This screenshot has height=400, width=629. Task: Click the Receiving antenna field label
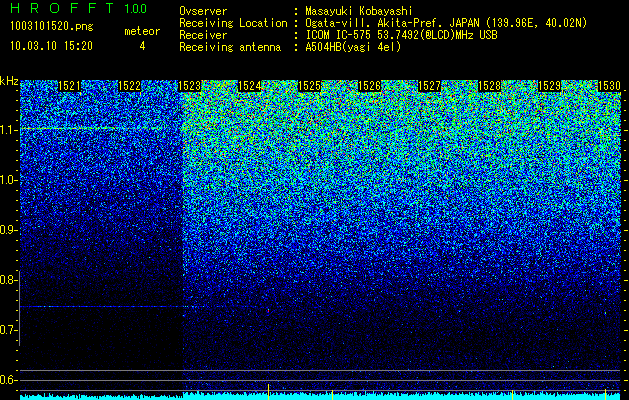[230, 47]
